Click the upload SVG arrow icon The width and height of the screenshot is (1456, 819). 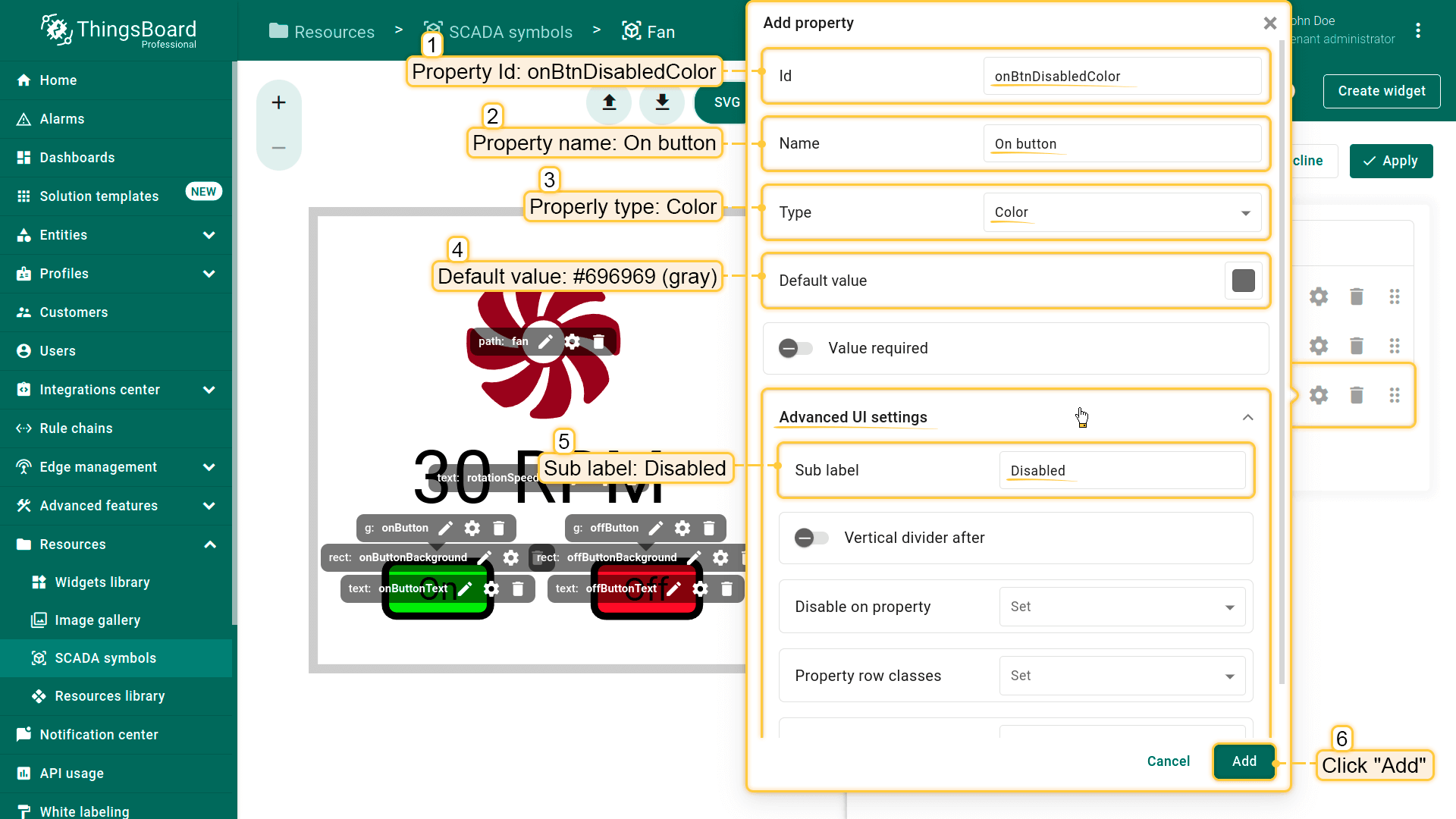click(x=609, y=102)
